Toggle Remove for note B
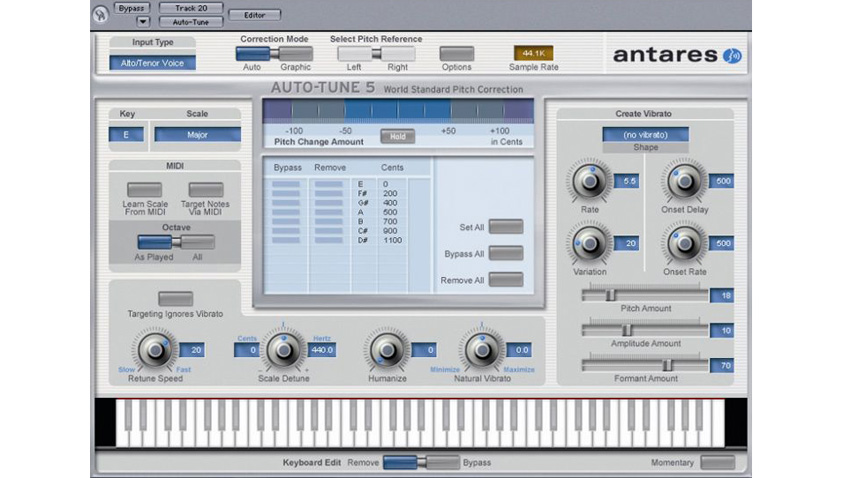The width and height of the screenshot is (850, 478). [x=329, y=221]
